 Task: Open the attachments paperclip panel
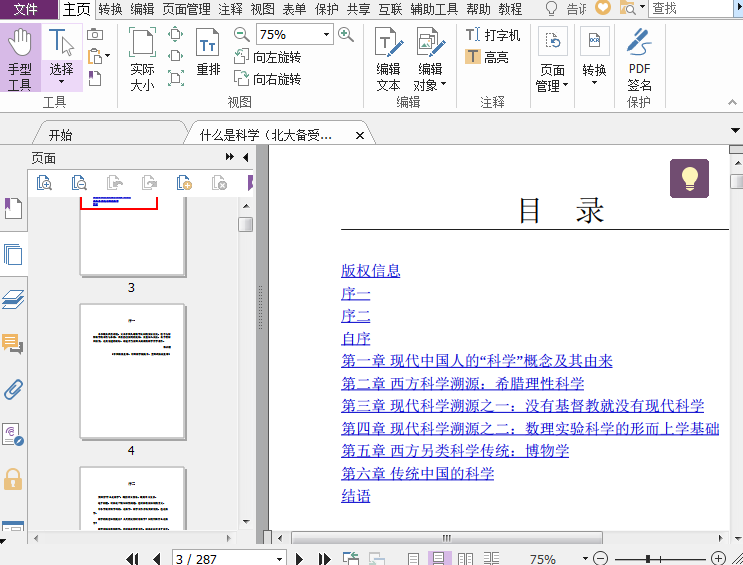tap(13, 390)
